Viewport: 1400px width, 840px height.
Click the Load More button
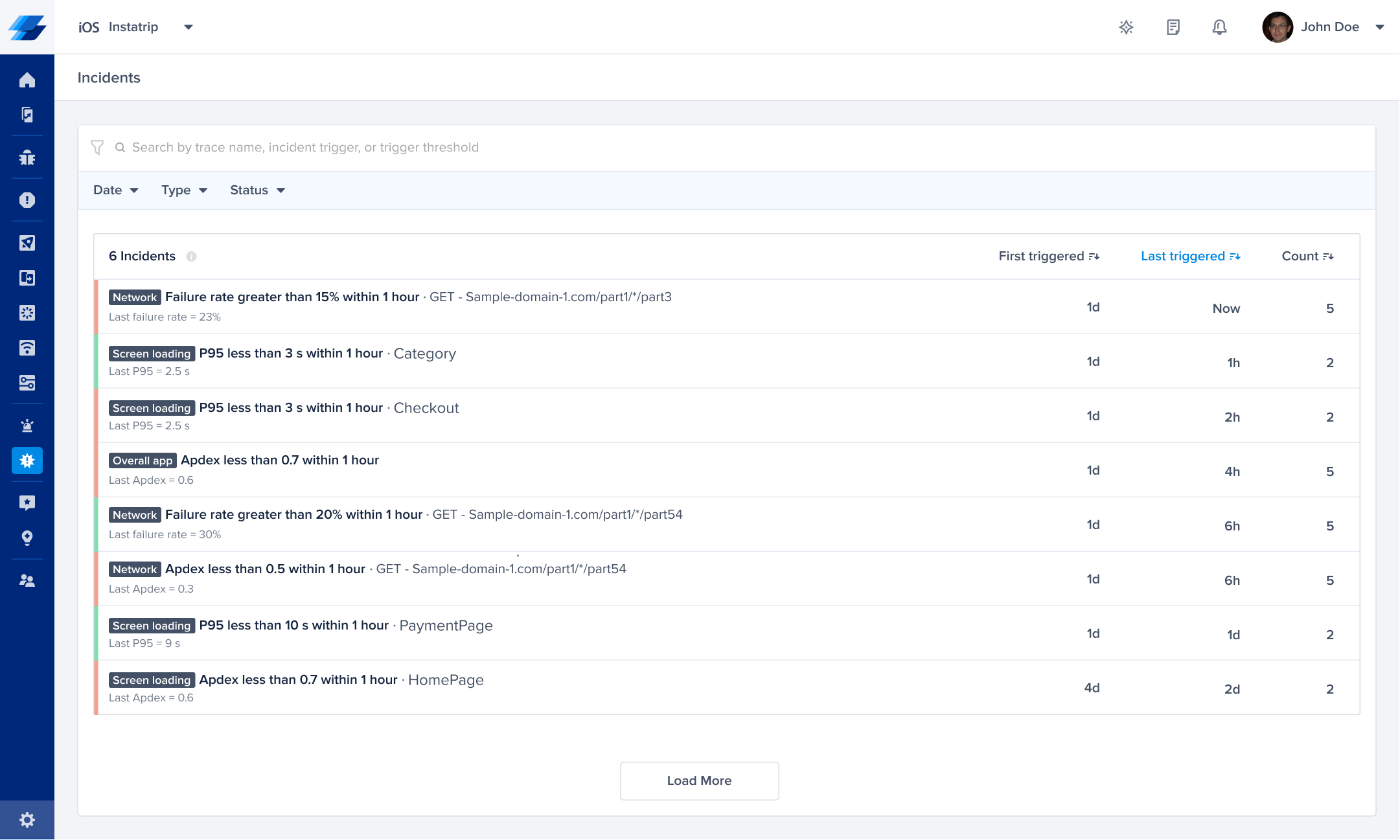click(x=699, y=780)
